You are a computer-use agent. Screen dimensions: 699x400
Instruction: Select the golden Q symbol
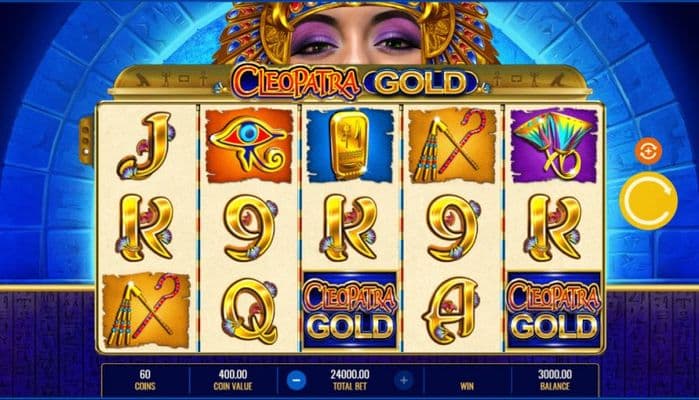point(249,311)
